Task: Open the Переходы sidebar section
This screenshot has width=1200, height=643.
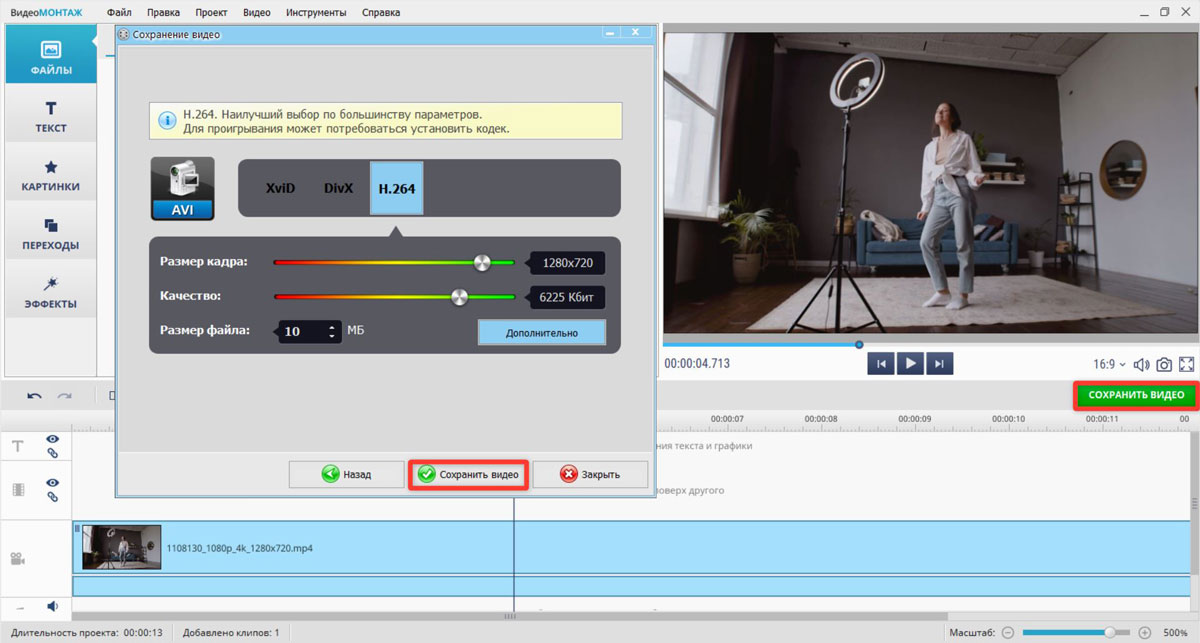Action: pyautogui.click(x=50, y=233)
